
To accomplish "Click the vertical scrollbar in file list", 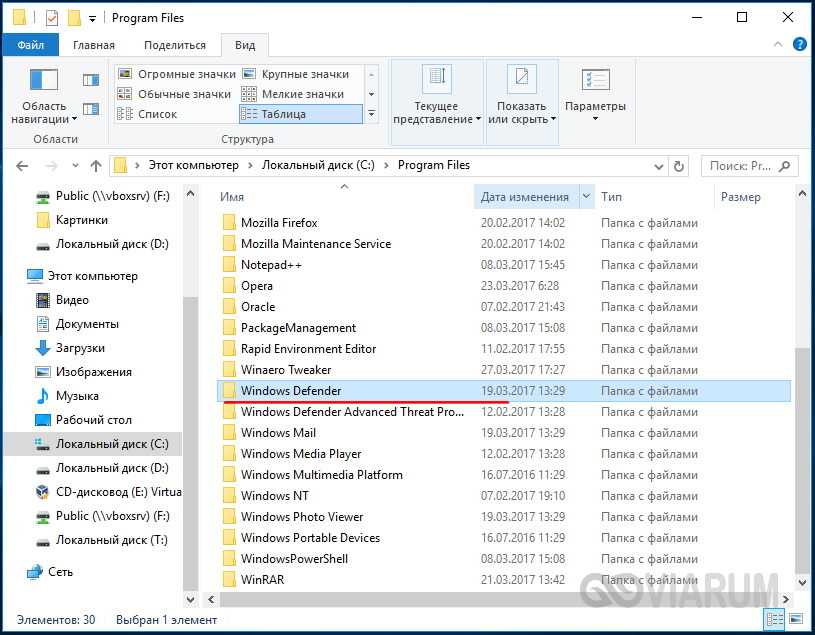I will click(x=802, y=450).
